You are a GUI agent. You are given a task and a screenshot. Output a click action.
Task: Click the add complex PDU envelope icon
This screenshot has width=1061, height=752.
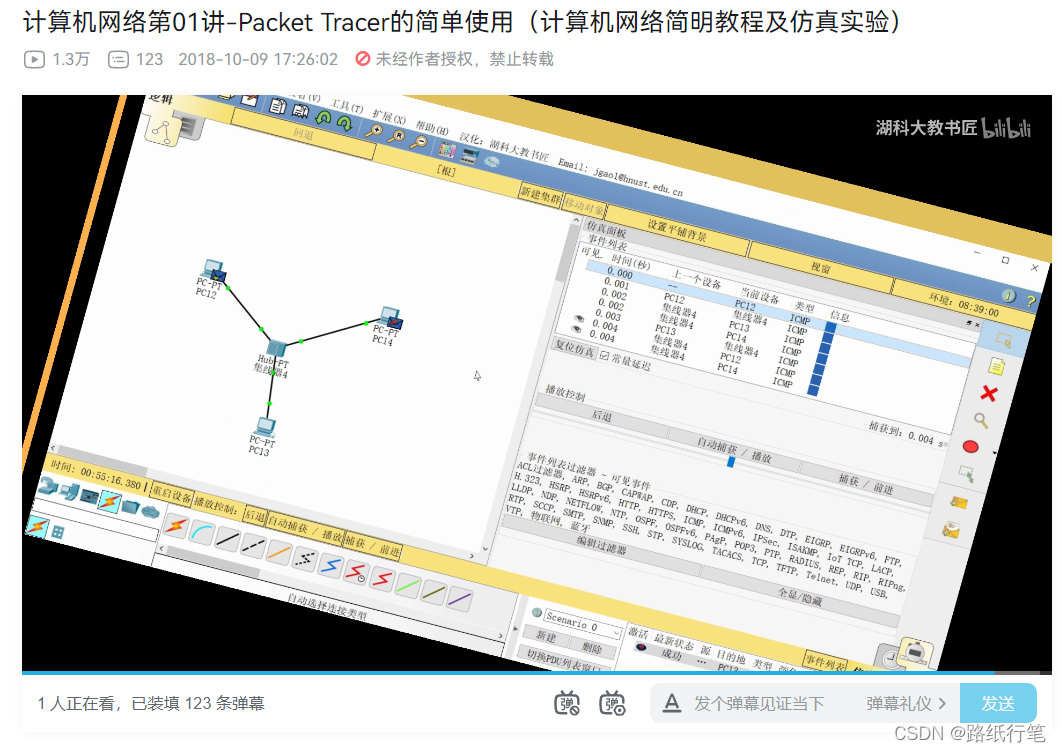951,530
